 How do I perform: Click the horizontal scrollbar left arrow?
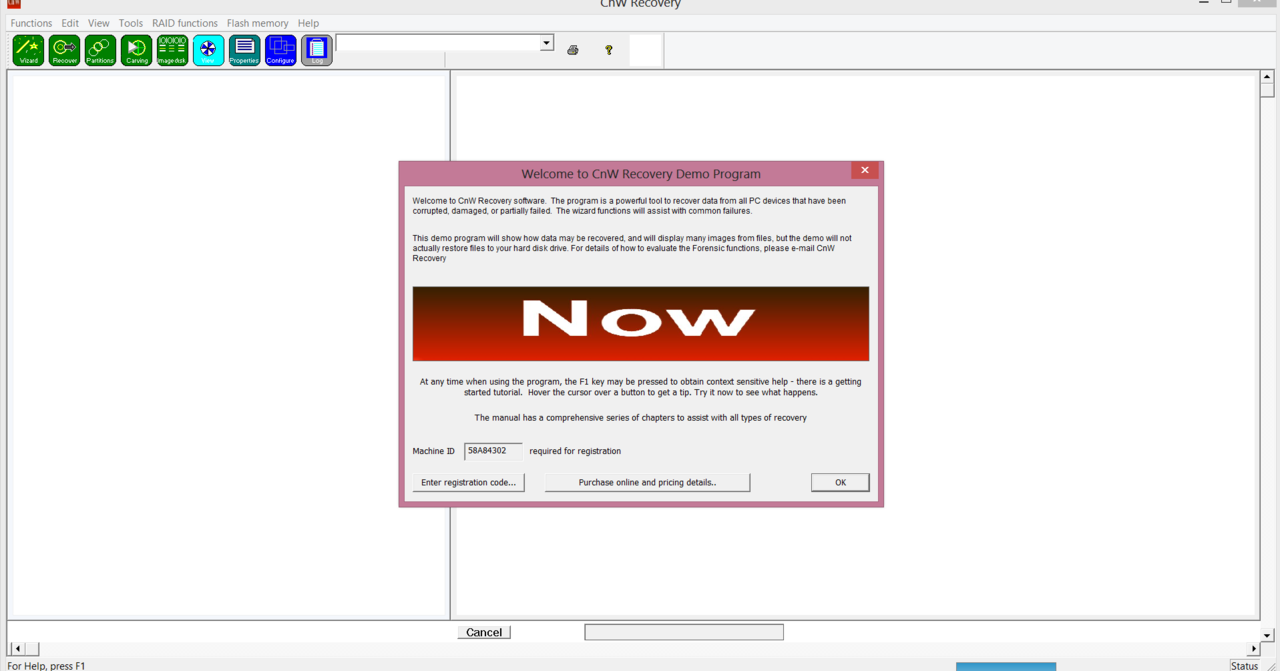18,649
